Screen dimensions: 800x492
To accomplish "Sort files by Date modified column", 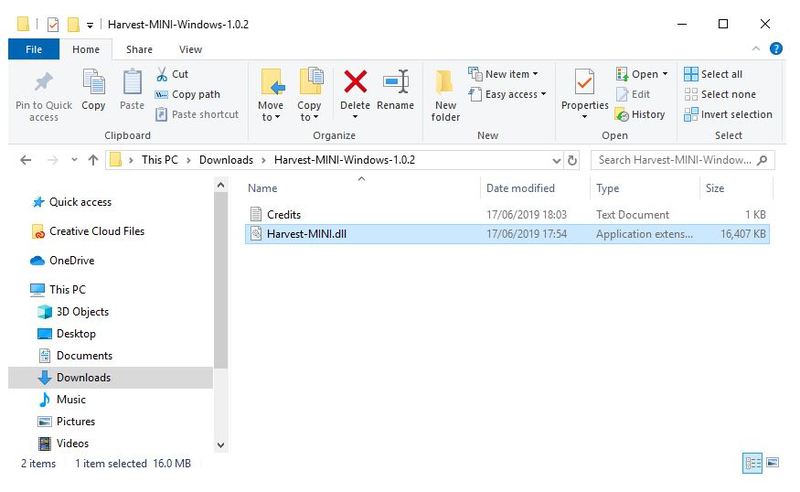I will pos(520,188).
